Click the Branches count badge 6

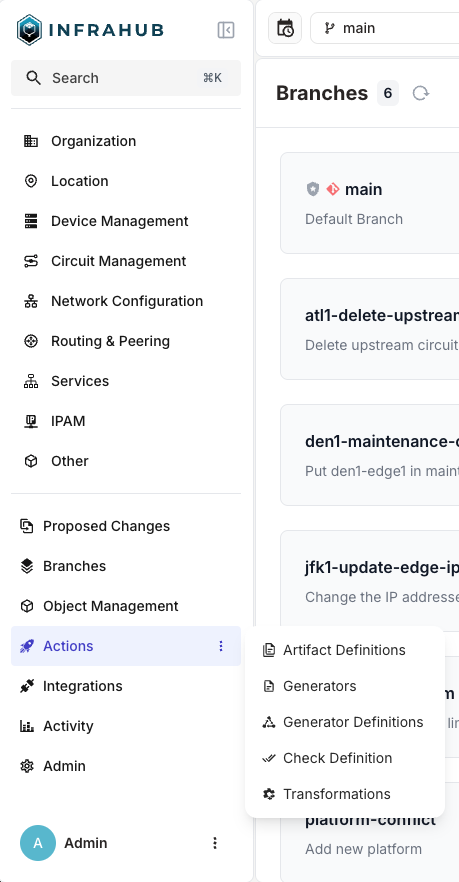[388, 93]
